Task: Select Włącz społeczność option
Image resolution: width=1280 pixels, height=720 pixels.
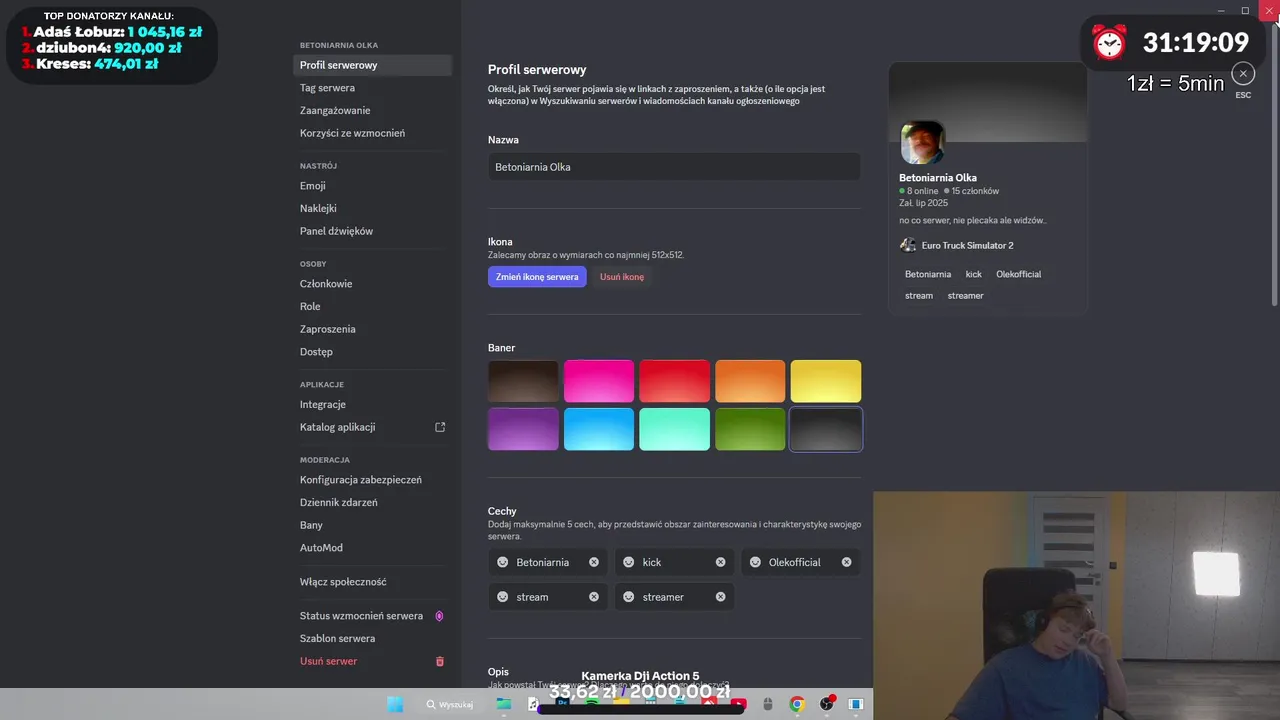Action: pyautogui.click(x=373, y=582)
